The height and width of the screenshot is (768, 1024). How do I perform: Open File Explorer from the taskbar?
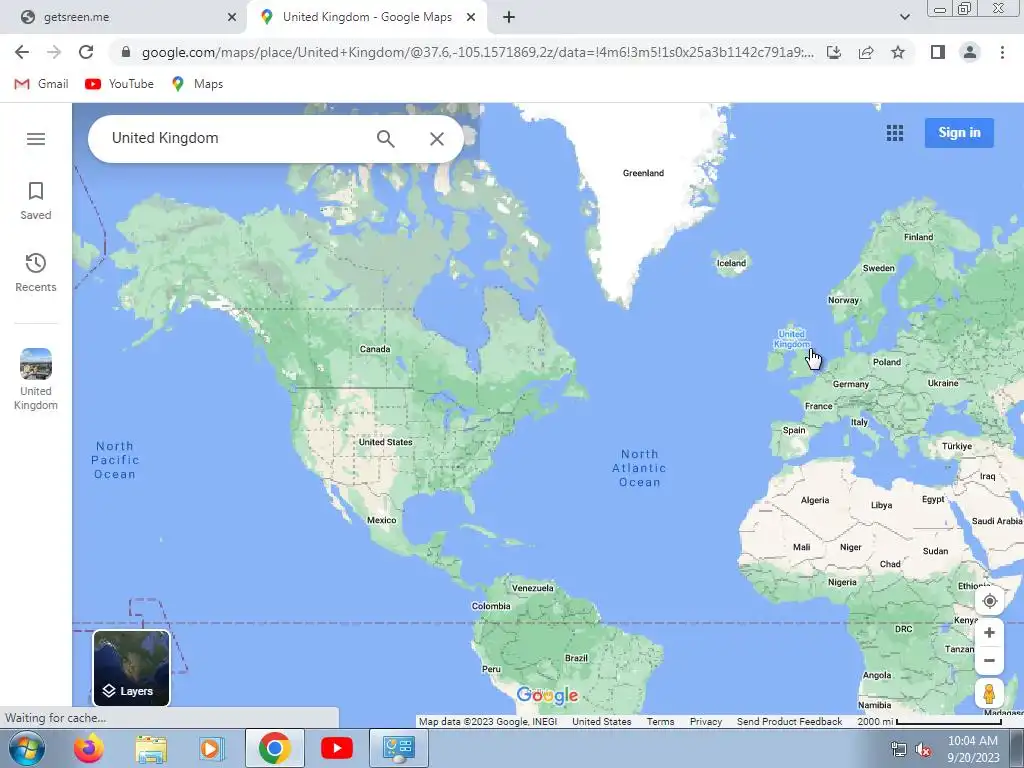pos(151,748)
